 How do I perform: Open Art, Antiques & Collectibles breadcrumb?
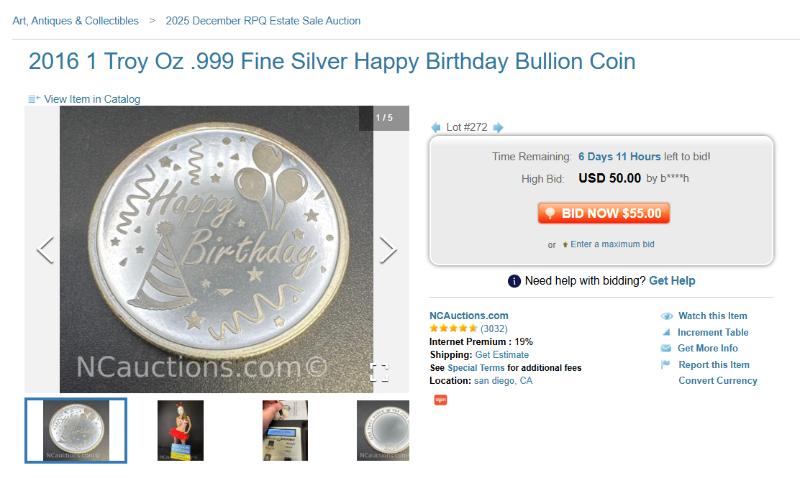pyautogui.click(x=76, y=20)
